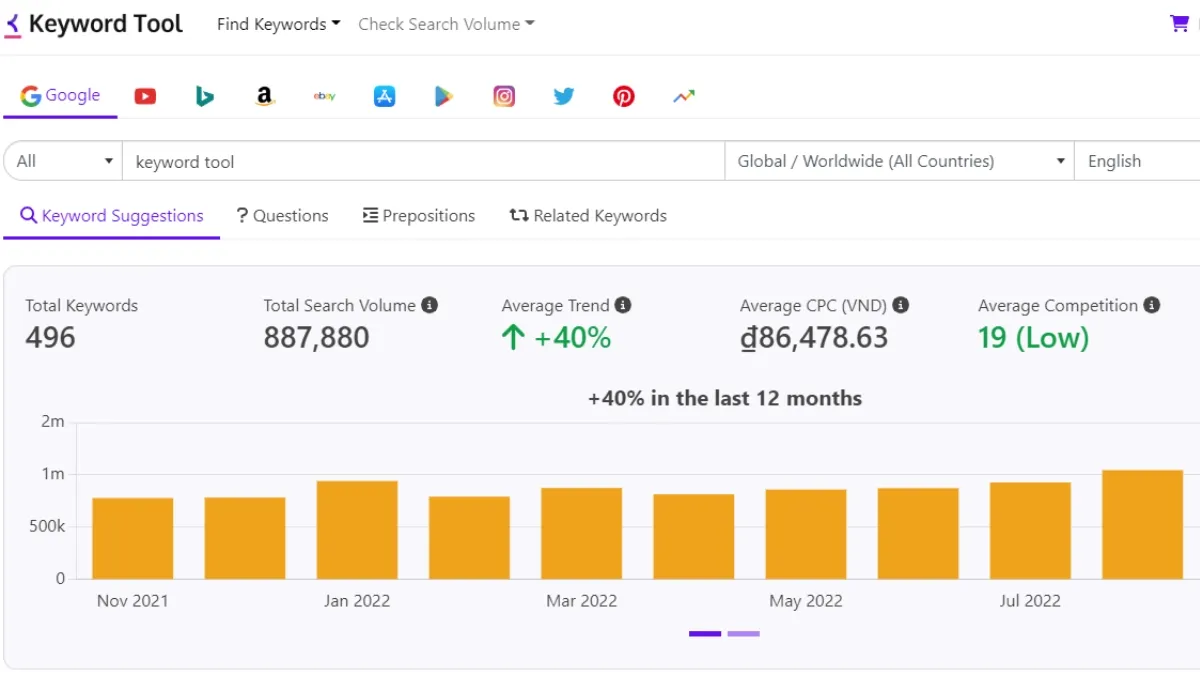Screen dimensions: 1200x675
Task: Open the All keyword category dropdown
Action: coord(62,160)
